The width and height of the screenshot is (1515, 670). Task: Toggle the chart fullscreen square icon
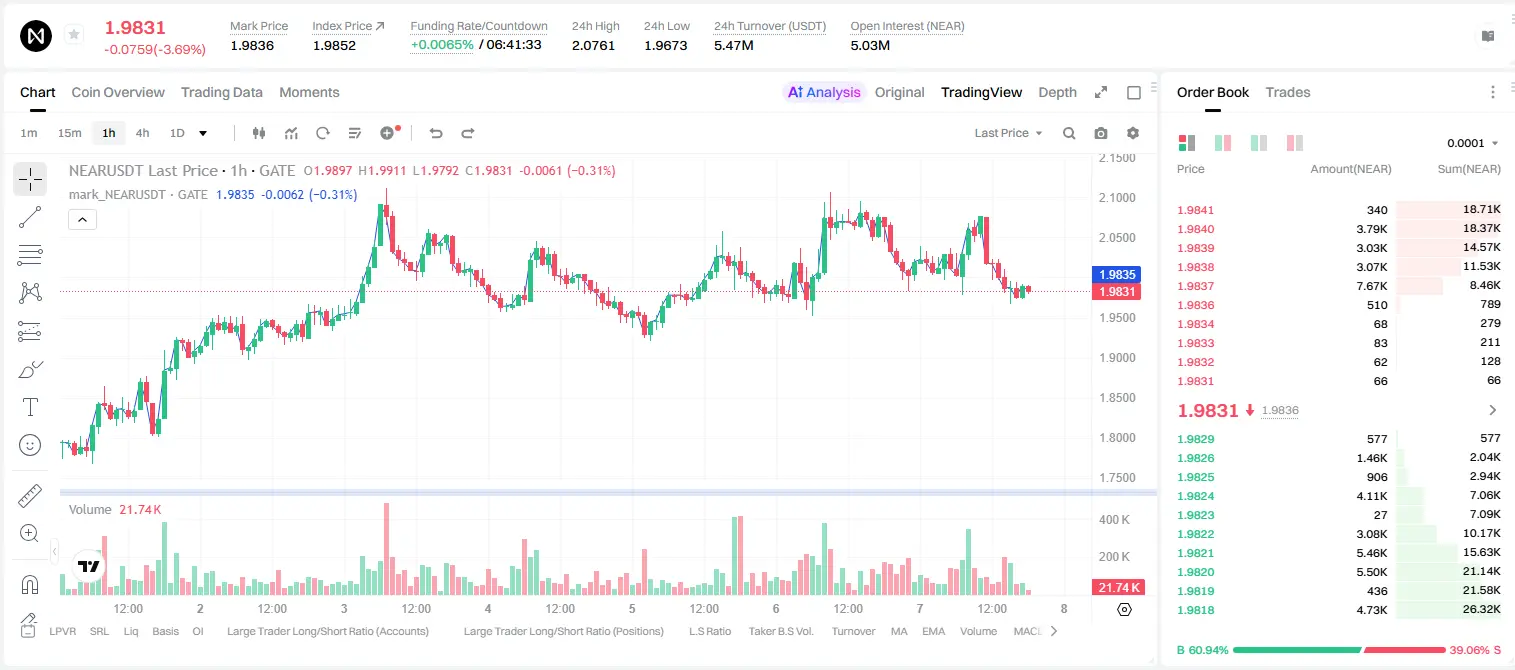[x=1134, y=92]
